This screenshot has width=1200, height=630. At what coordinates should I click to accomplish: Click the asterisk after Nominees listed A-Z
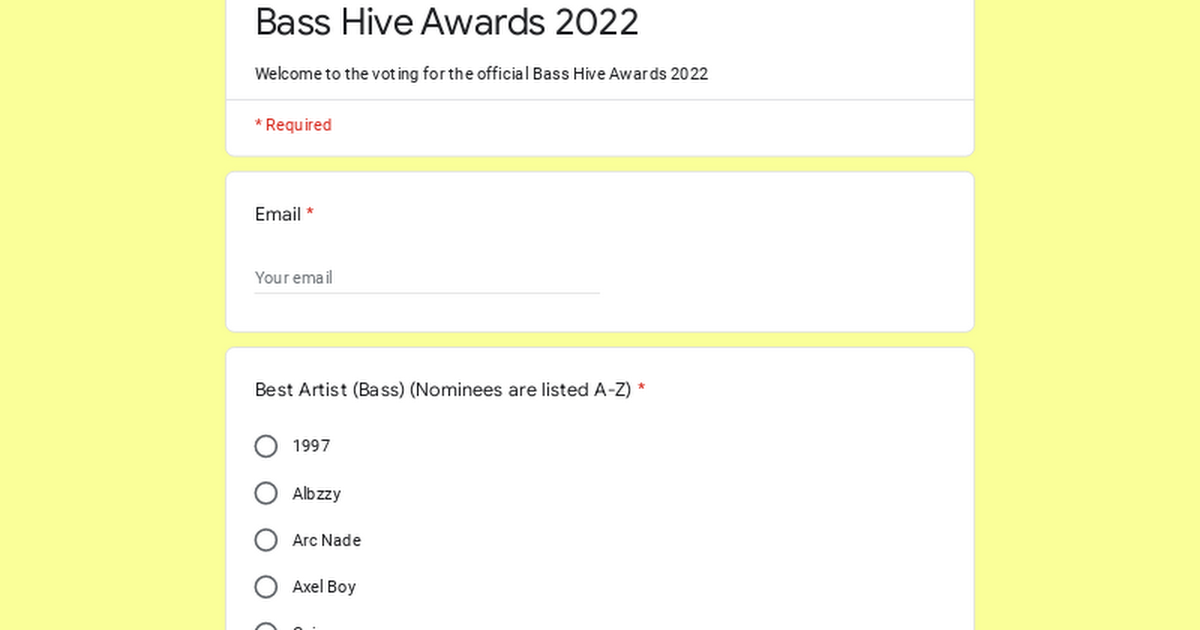641,390
